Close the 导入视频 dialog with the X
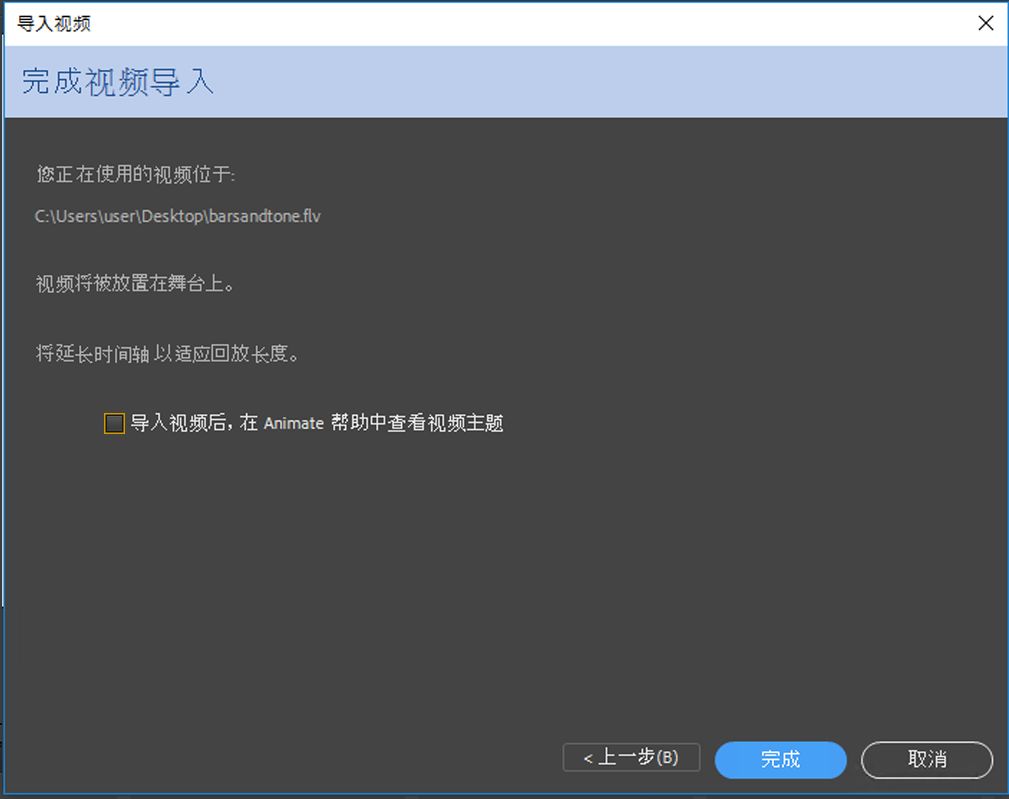 point(985,23)
